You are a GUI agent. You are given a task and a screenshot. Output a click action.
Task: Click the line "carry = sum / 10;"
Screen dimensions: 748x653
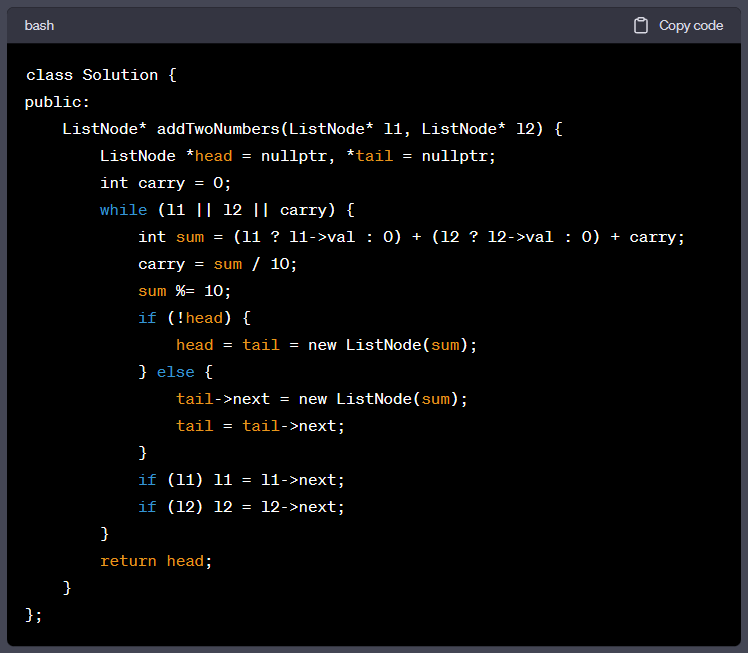[218, 264]
